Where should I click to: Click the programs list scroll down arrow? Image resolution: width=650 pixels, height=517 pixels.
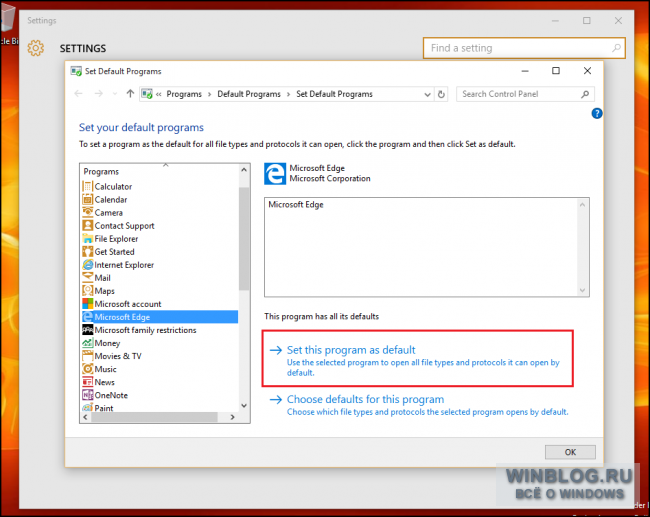[244, 405]
